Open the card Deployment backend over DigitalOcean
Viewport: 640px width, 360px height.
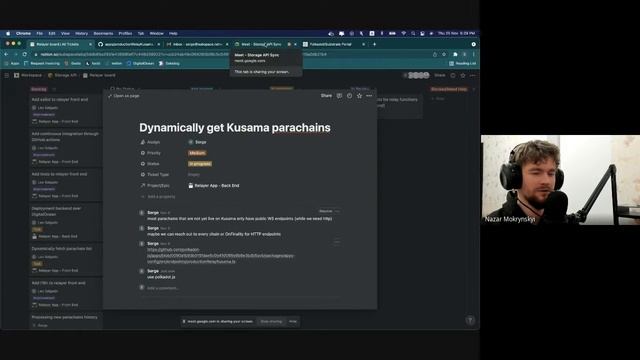click(x=65, y=222)
